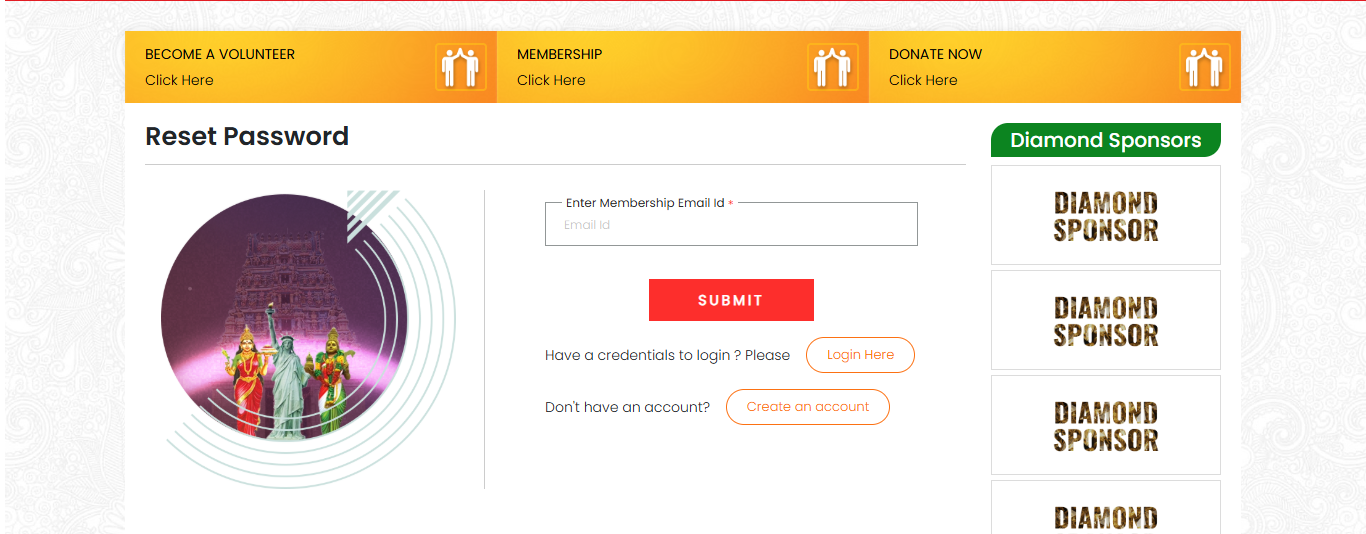Open 'Click Here' under Membership
The height and width of the screenshot is (534, 1366).
click(x=551, y=80)
